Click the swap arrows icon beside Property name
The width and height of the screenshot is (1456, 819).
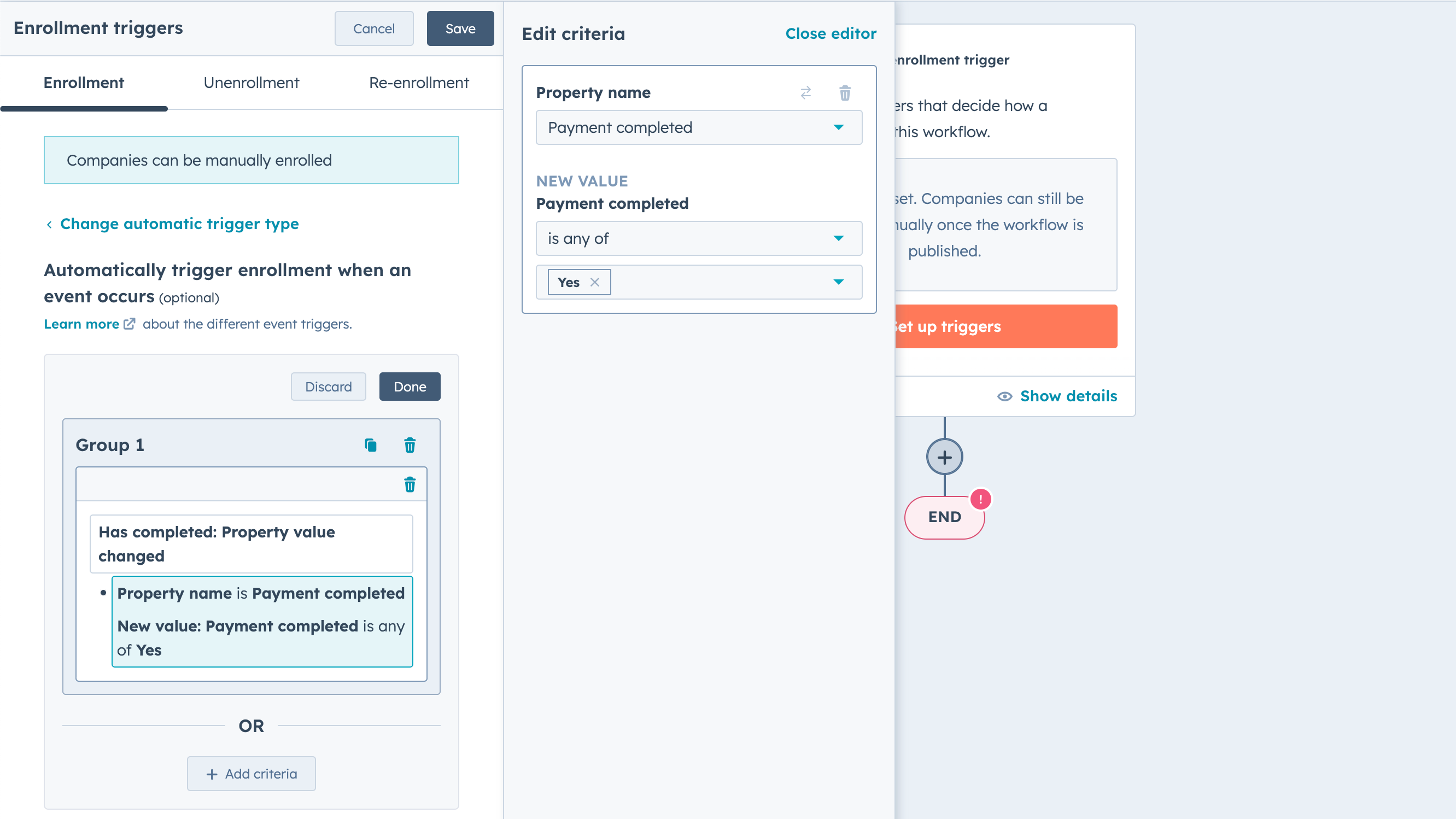coord(805,93)
